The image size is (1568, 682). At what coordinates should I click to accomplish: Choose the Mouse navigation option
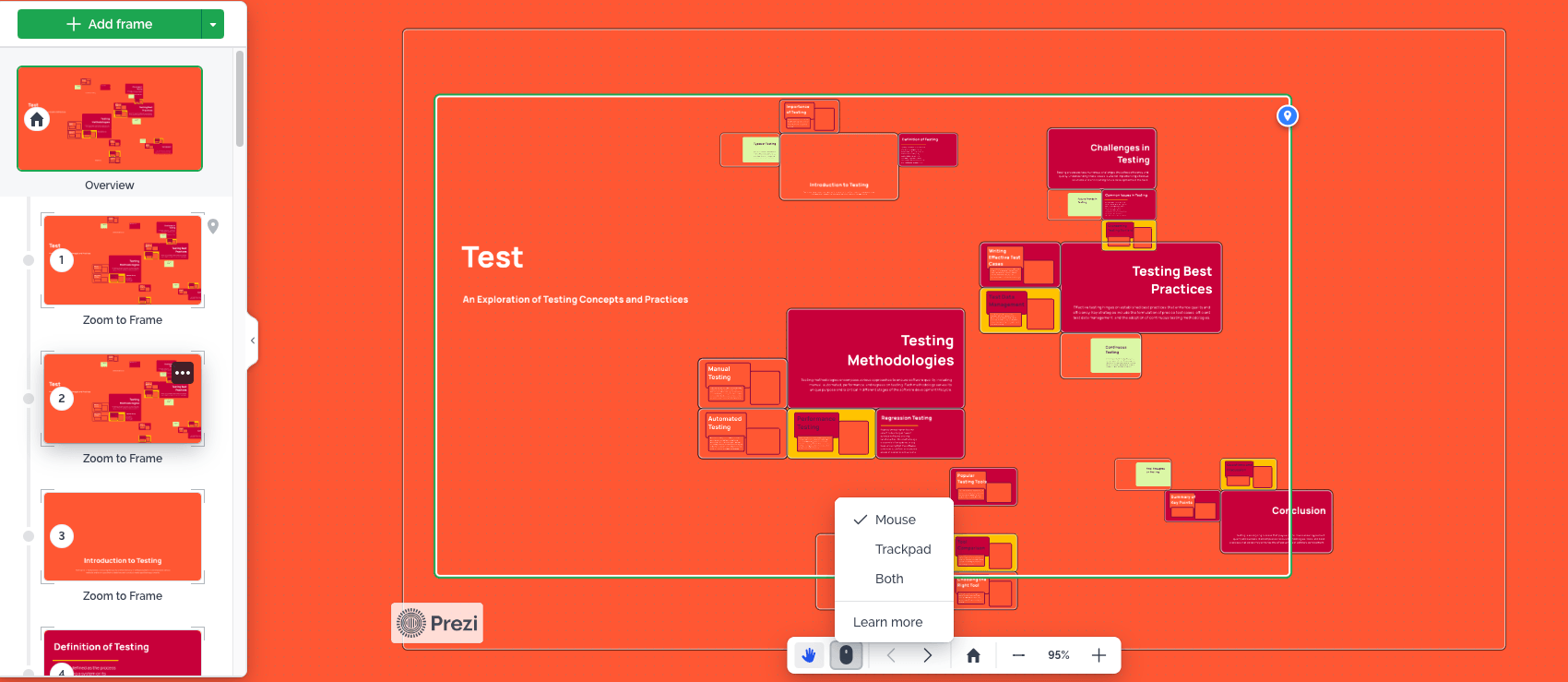(x=894, y=520)
